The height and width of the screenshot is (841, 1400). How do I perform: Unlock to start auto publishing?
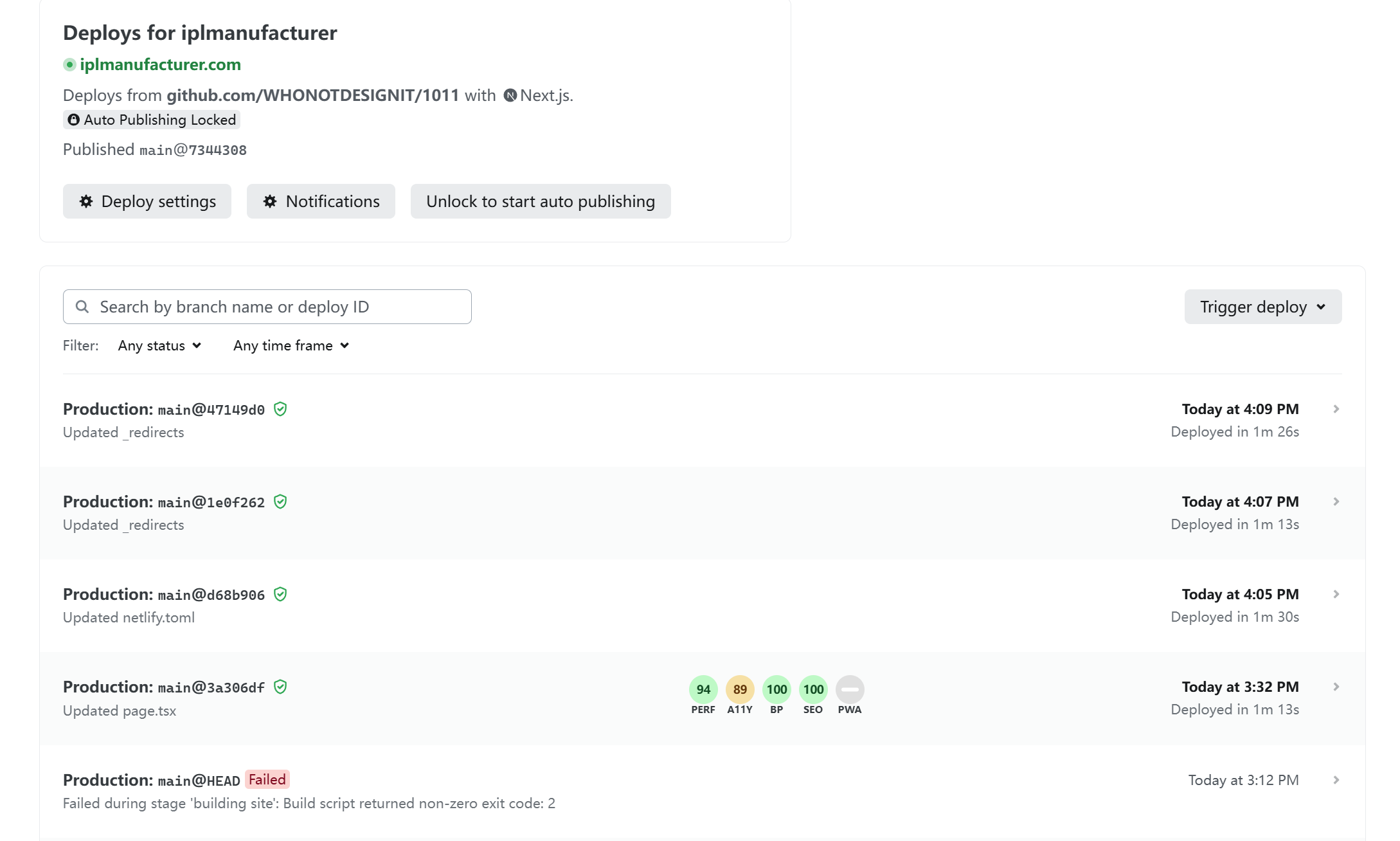click(x=540, y=201)
